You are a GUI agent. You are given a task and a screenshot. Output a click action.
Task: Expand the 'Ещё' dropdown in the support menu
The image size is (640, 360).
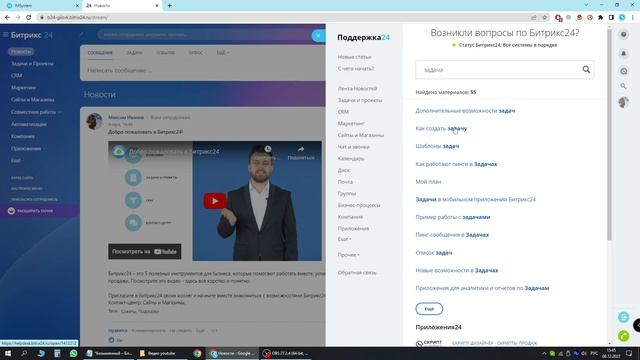pyautogui.click(x=344, y=239)
